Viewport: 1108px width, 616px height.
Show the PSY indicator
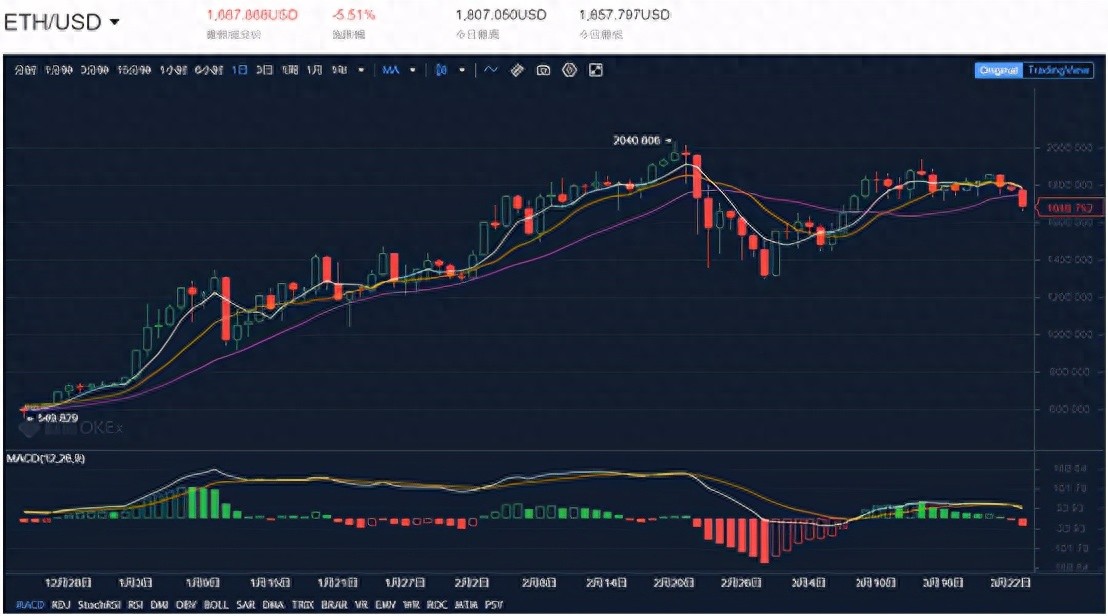point(493,605)
